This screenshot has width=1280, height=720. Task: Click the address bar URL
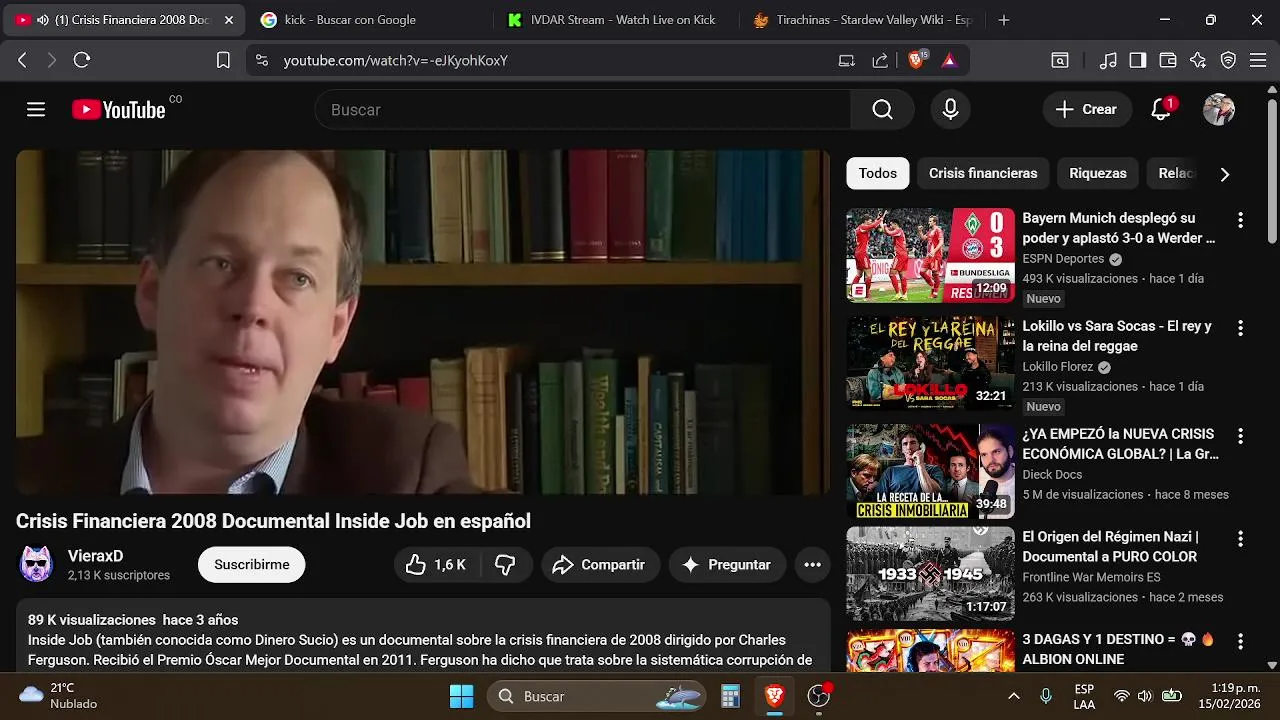click(396, 61)
